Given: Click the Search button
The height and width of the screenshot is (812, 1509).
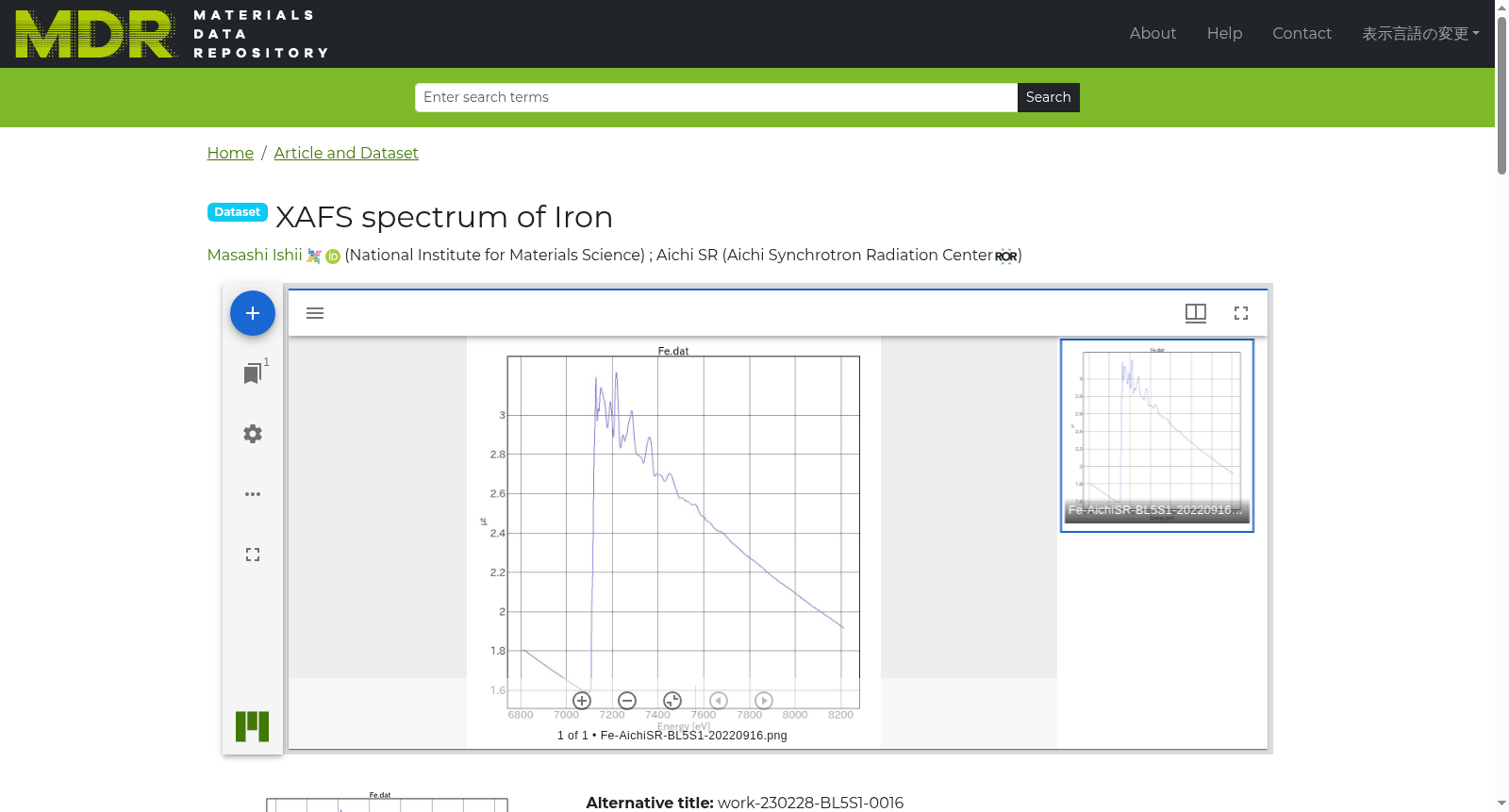Looking at the screenshot, I should pyautogui.click(x=1048, y=97).
